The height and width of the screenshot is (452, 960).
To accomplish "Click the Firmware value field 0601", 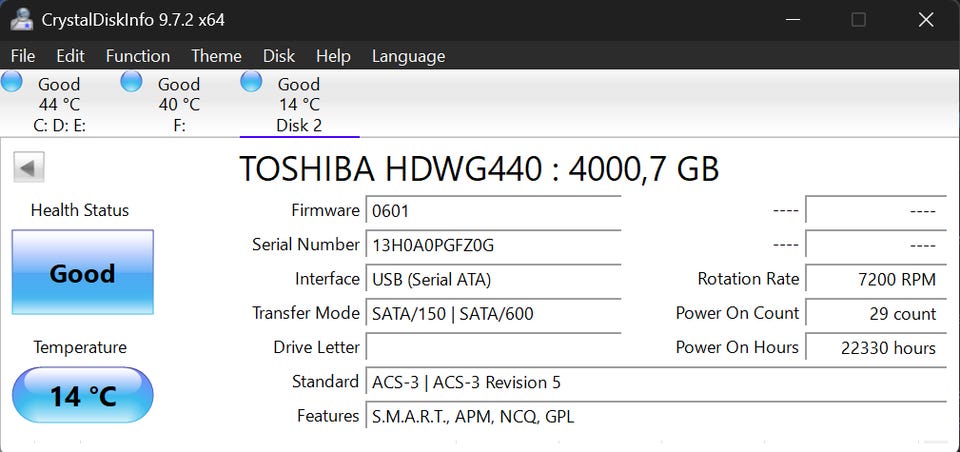I will pyautogui.click(x=492, y=211).
